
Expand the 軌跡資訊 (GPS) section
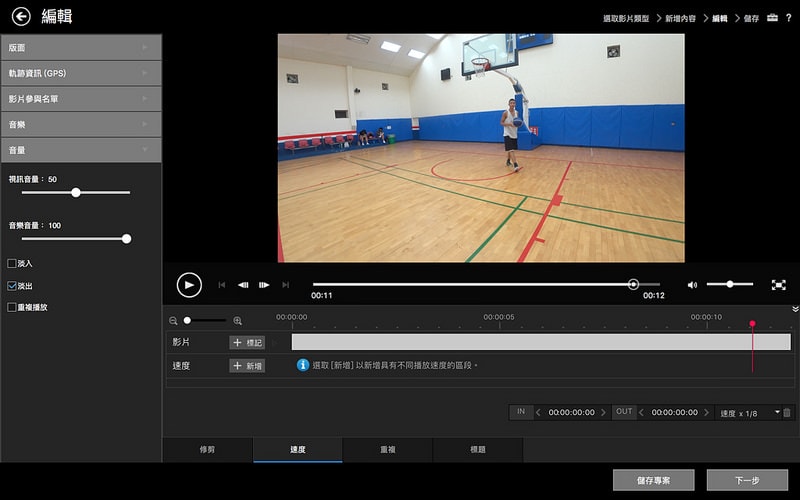(80, 73)
